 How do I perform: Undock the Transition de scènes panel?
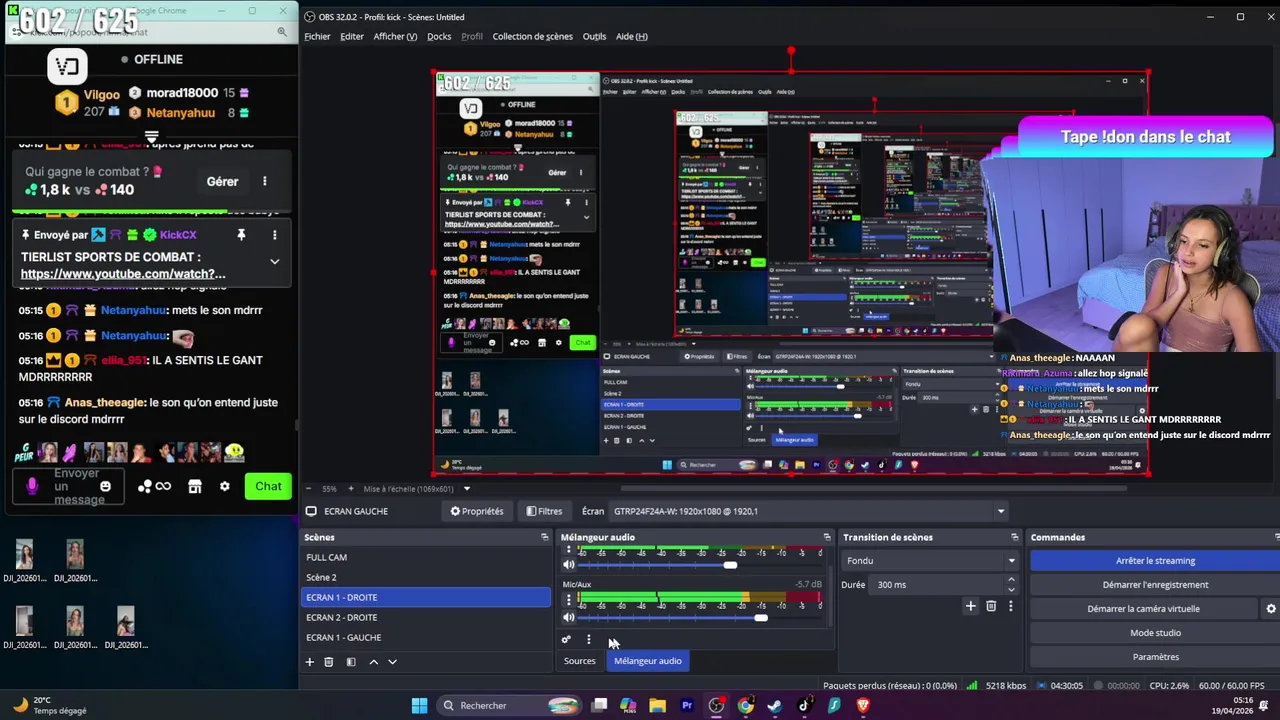[x=1014, y=537]
